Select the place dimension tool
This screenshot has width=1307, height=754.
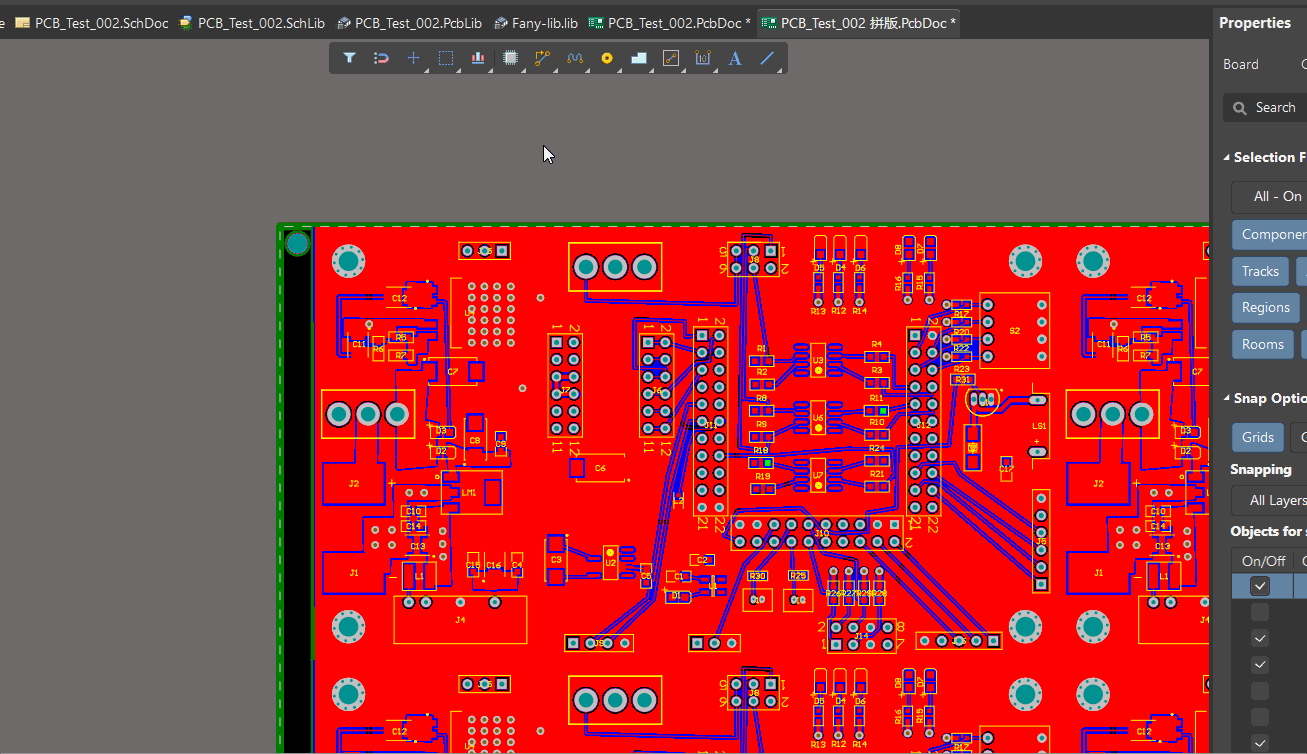703,58
